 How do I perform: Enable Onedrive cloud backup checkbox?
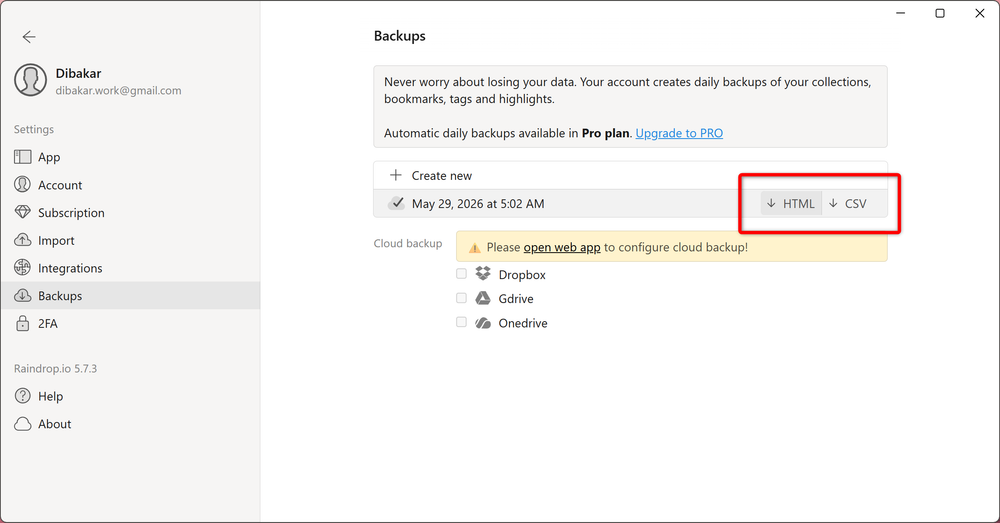461,322
